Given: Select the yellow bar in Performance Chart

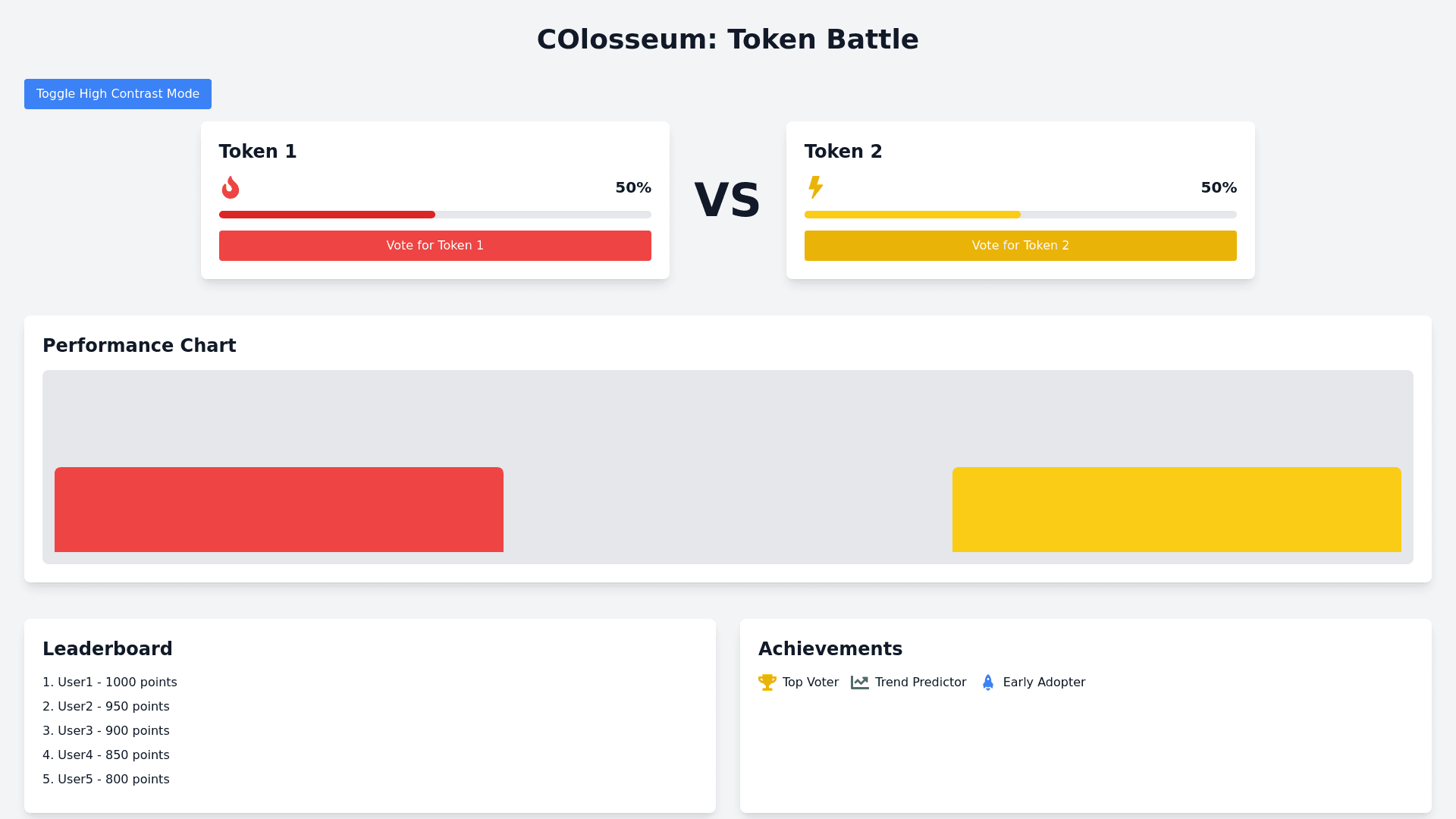Looking at the screenshot, I should 1176,510.
